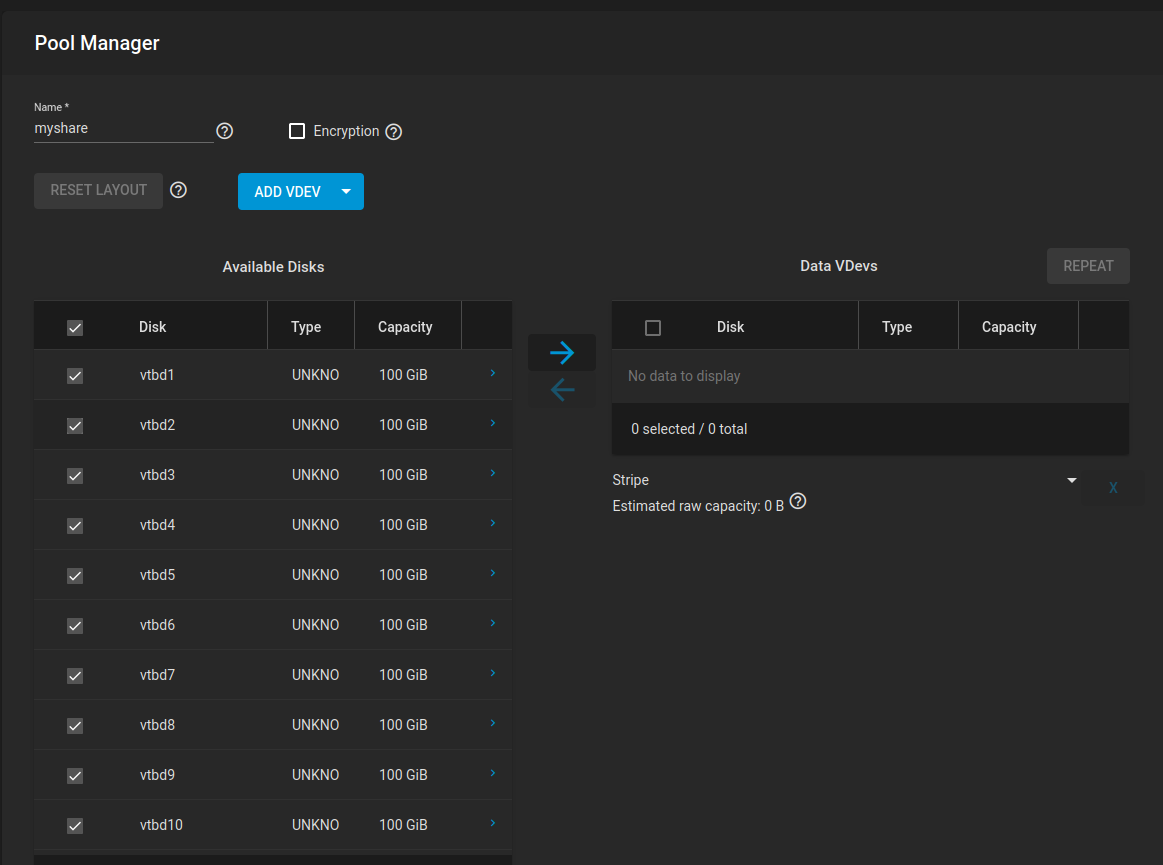Click the Repeat button
1163x865 pixels.
coord(1088,266)
